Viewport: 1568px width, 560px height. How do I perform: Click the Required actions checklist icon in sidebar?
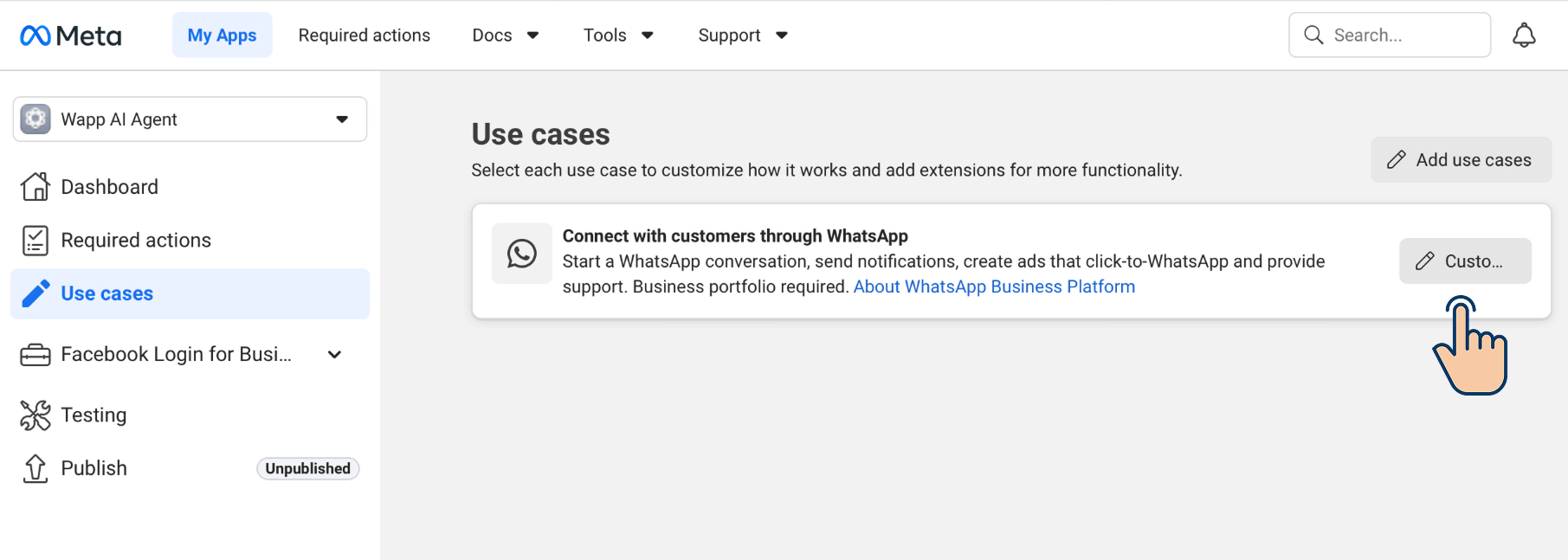35,240
